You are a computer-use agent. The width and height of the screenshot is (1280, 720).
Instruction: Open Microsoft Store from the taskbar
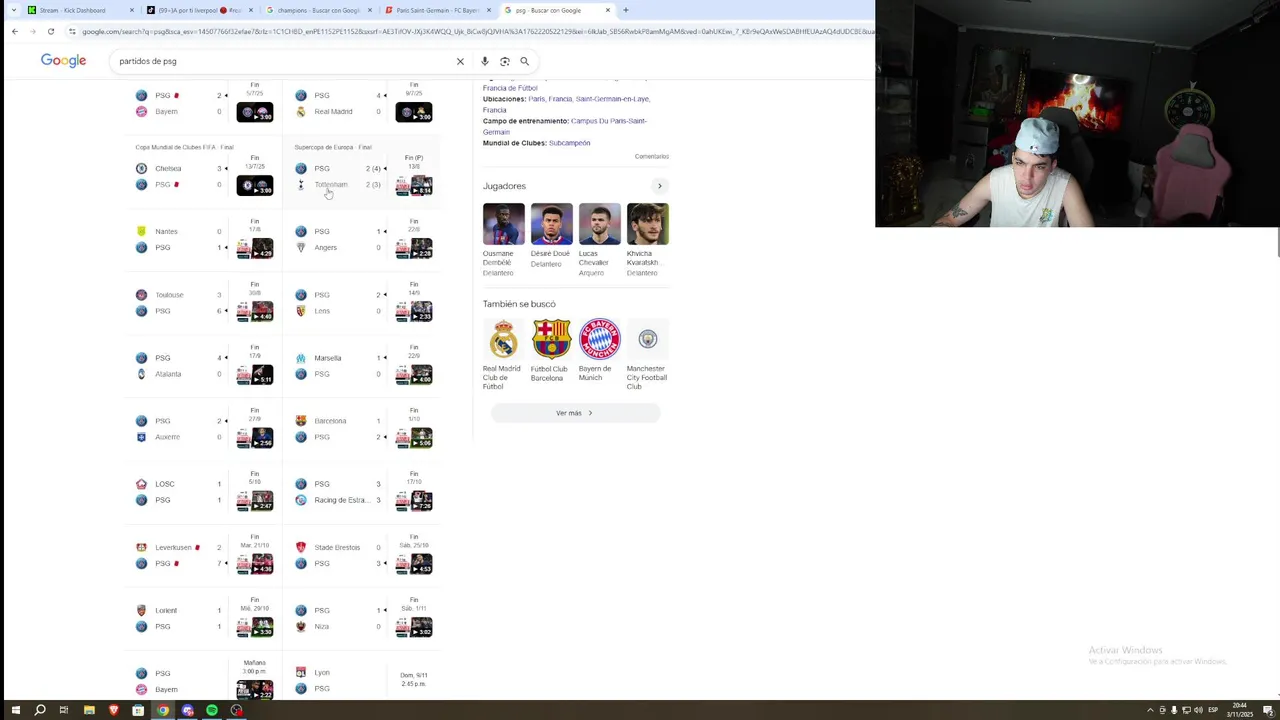(x=138, y=710)
